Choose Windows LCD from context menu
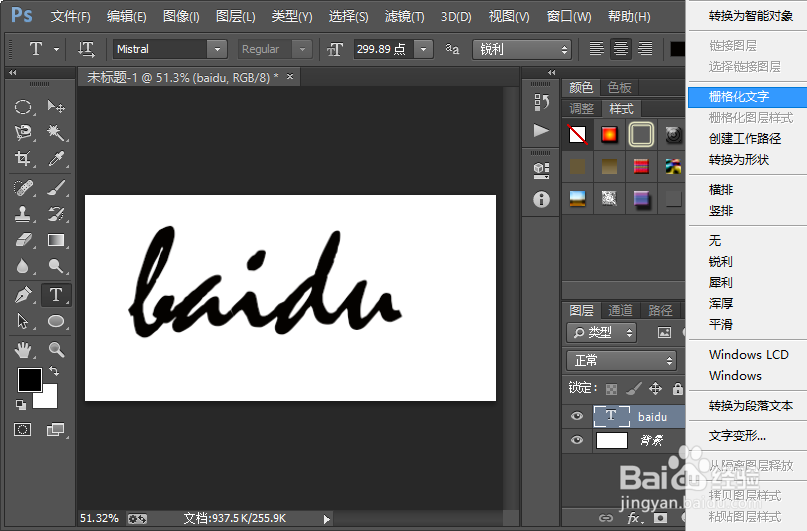The image size is (807, 531). click(747, 355)
